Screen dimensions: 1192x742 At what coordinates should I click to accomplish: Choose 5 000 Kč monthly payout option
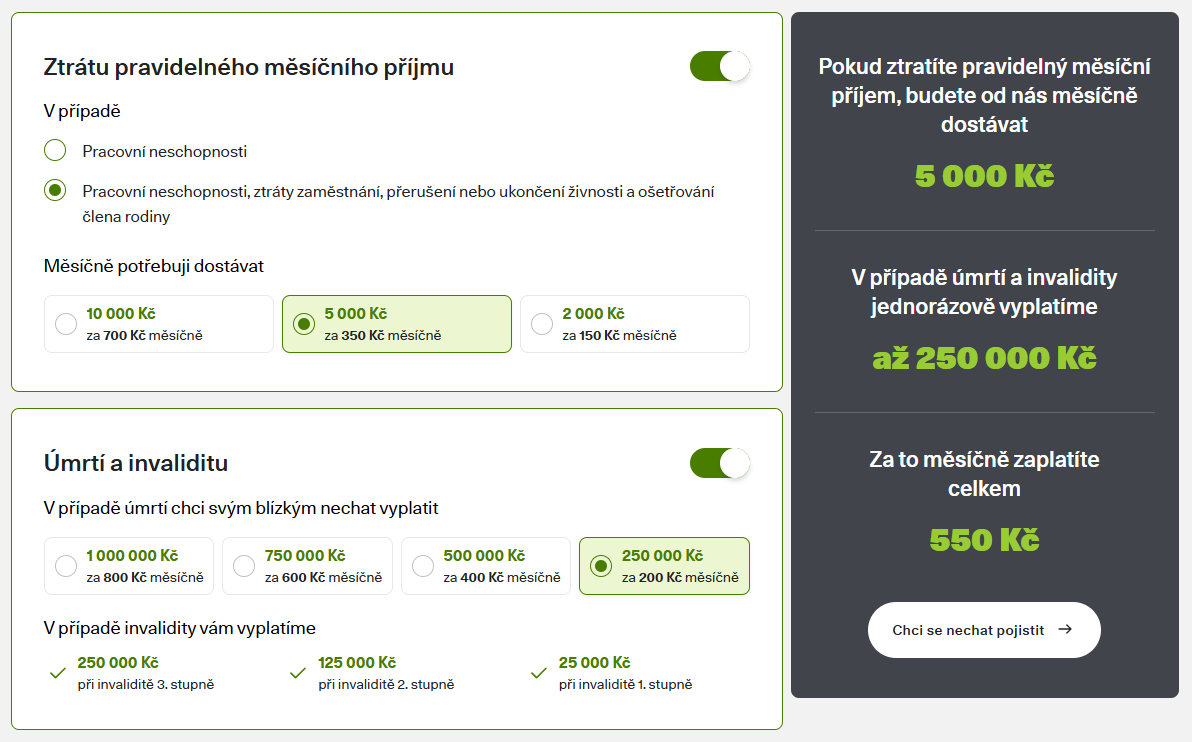304,324
